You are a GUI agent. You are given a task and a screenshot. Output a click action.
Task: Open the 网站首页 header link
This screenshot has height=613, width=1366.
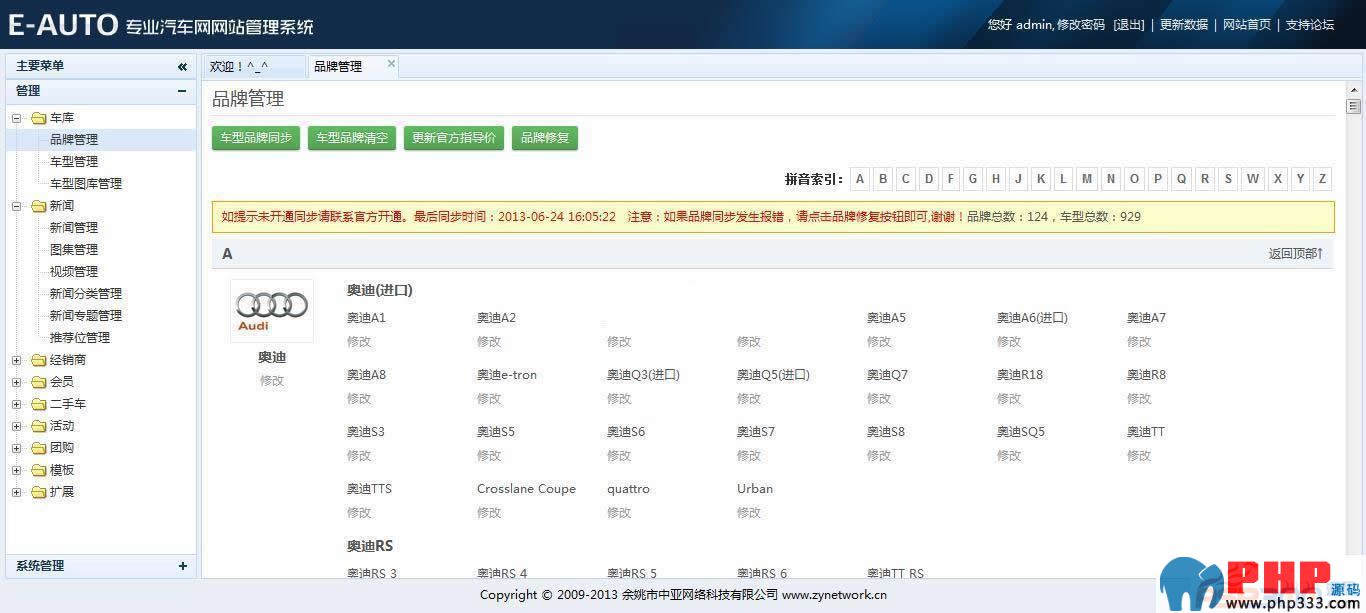[x=1247, y=25]
